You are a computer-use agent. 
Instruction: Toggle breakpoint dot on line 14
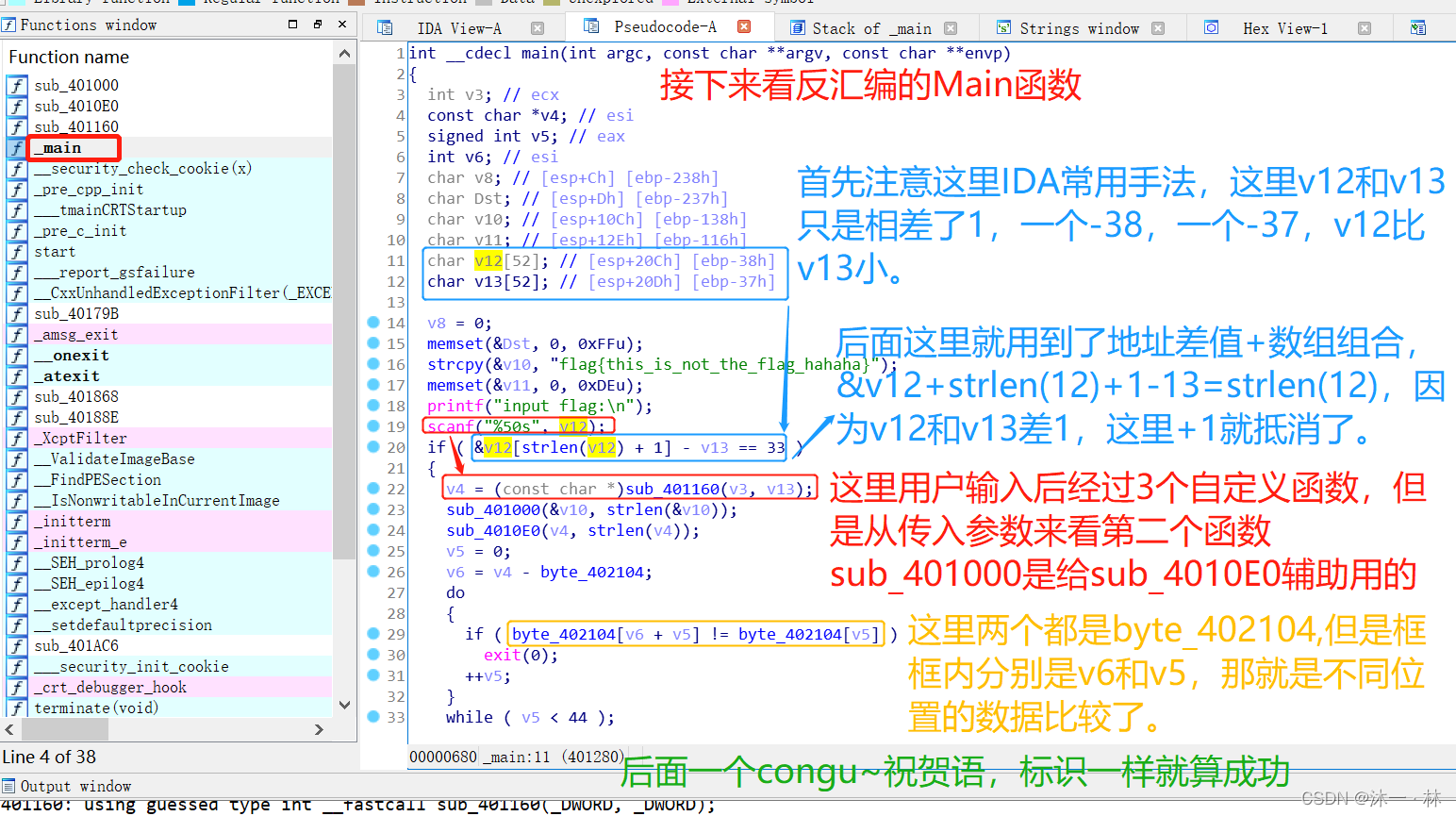click(x=373, y=323)
